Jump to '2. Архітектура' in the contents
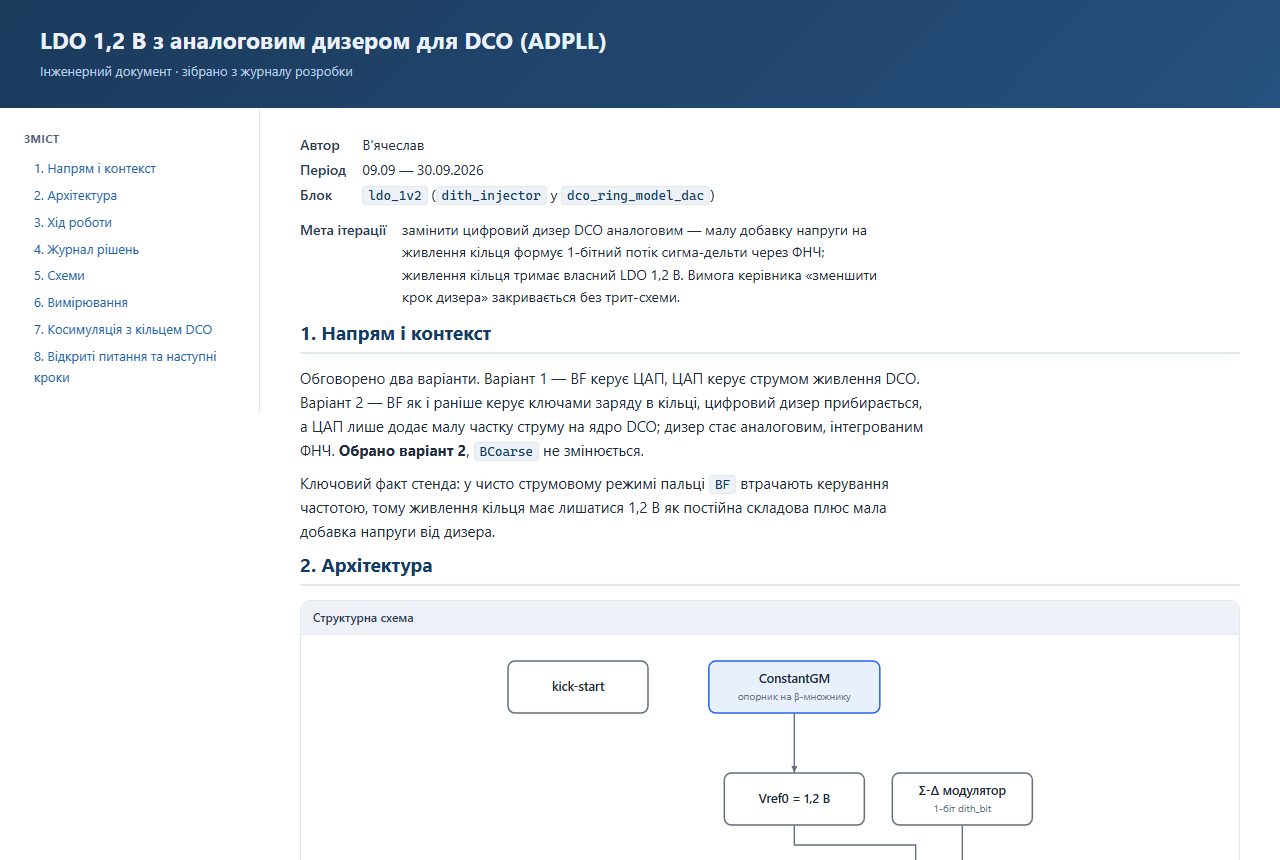The width and height of the screenshot is (1280, 860). [x=75, y=196]
